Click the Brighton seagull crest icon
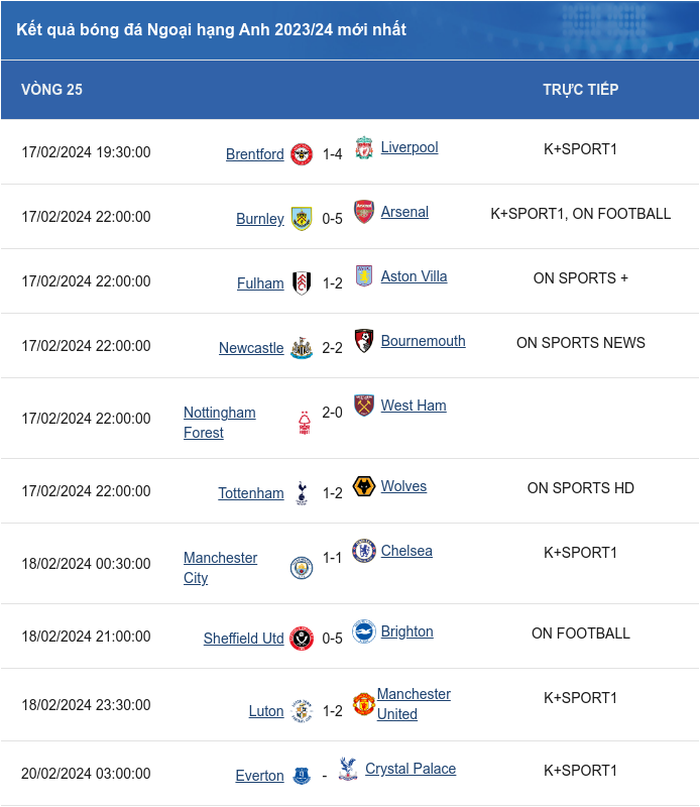This screenshot has height=807, width=700. 364,631
